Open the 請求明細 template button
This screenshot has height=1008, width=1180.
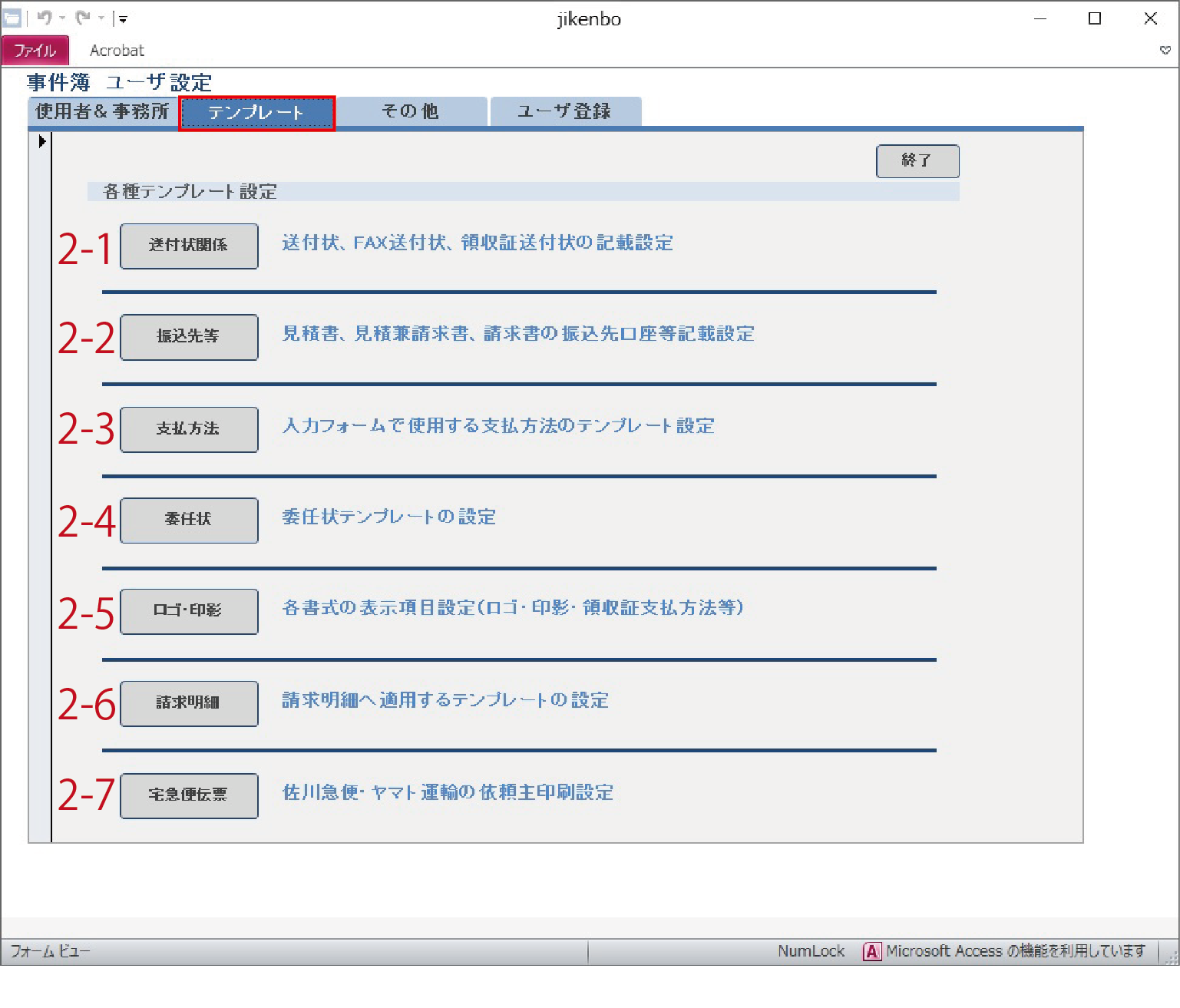(x=189, y=703)
